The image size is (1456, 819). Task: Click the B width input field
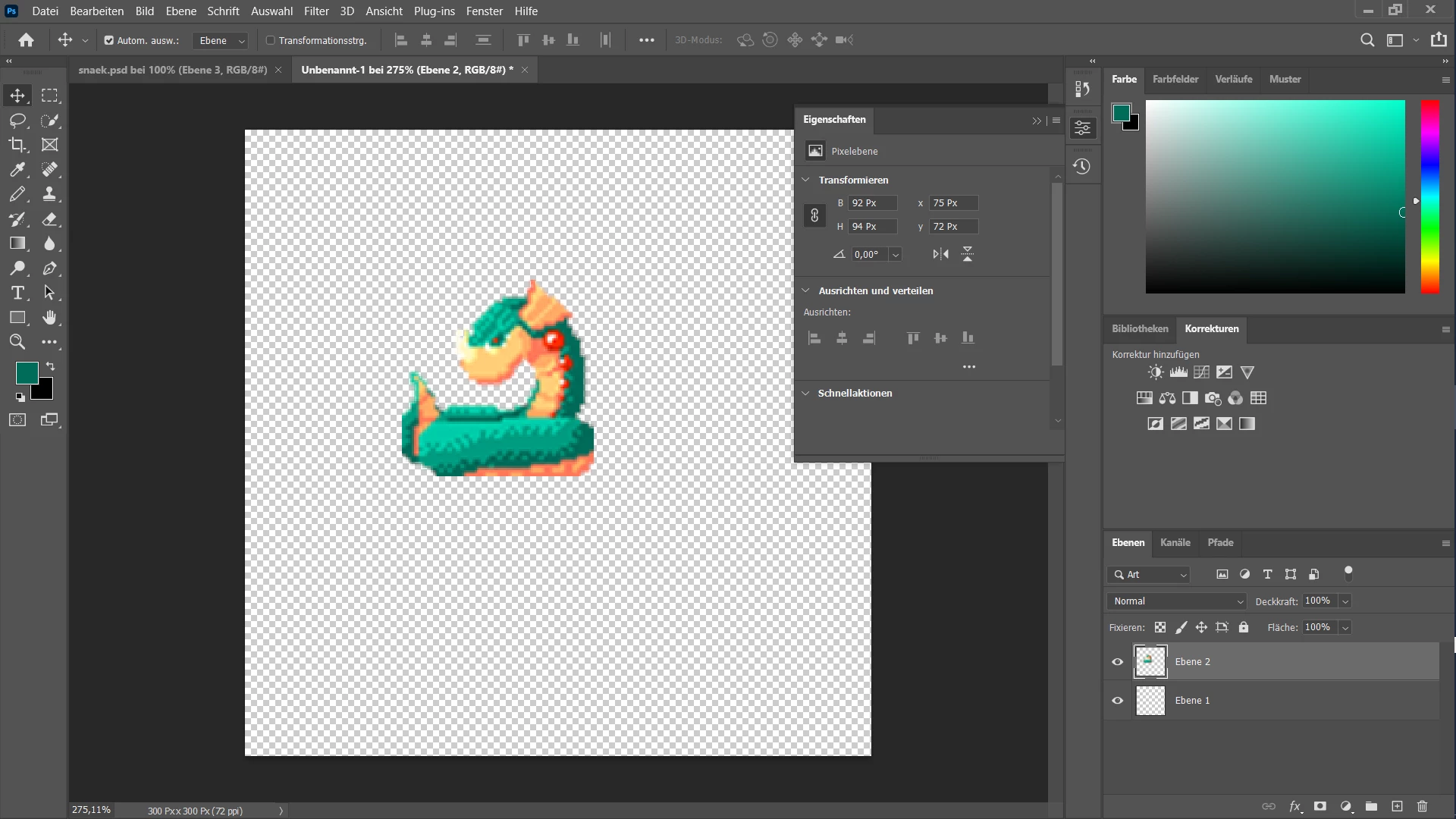click(x=872, y=203)
